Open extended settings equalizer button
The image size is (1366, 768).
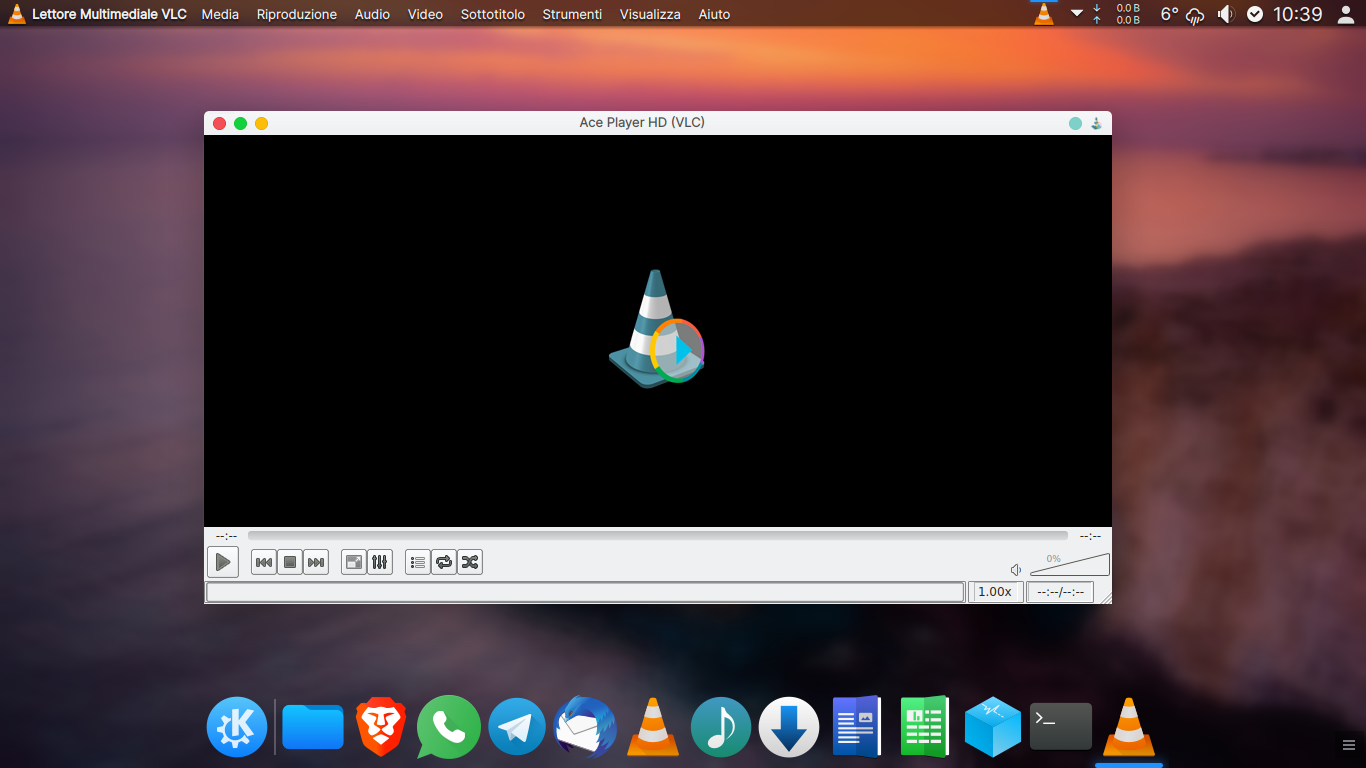tap(380, 562)
